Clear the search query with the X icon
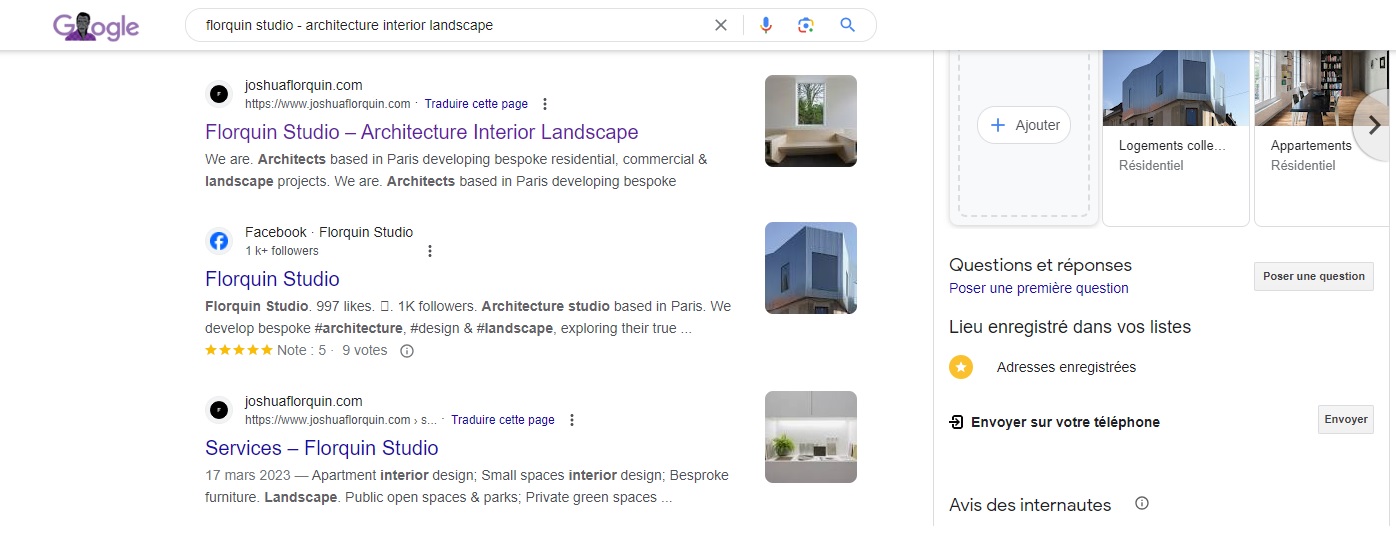Viewport: 1396px width, 555px height. pos(721,25)
